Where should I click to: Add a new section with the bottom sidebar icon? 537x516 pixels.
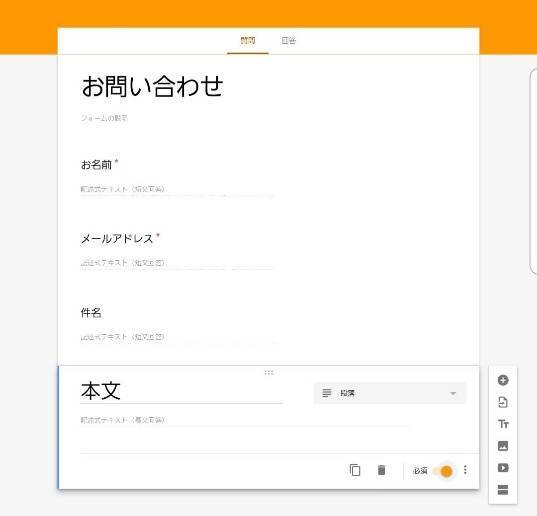pos(503,490)
